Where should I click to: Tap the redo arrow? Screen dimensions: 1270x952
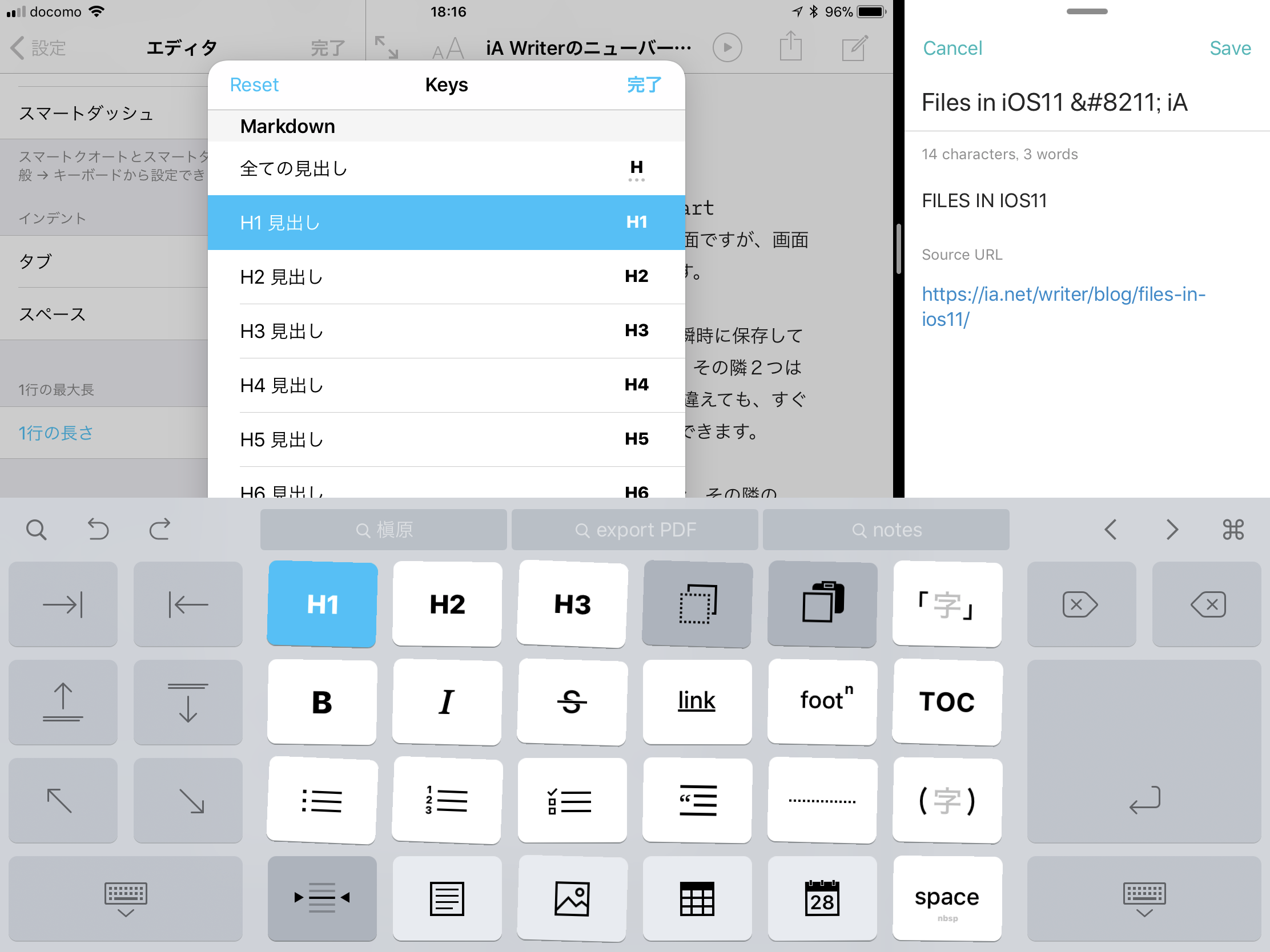pyautogui.click(x=160, y=530)
